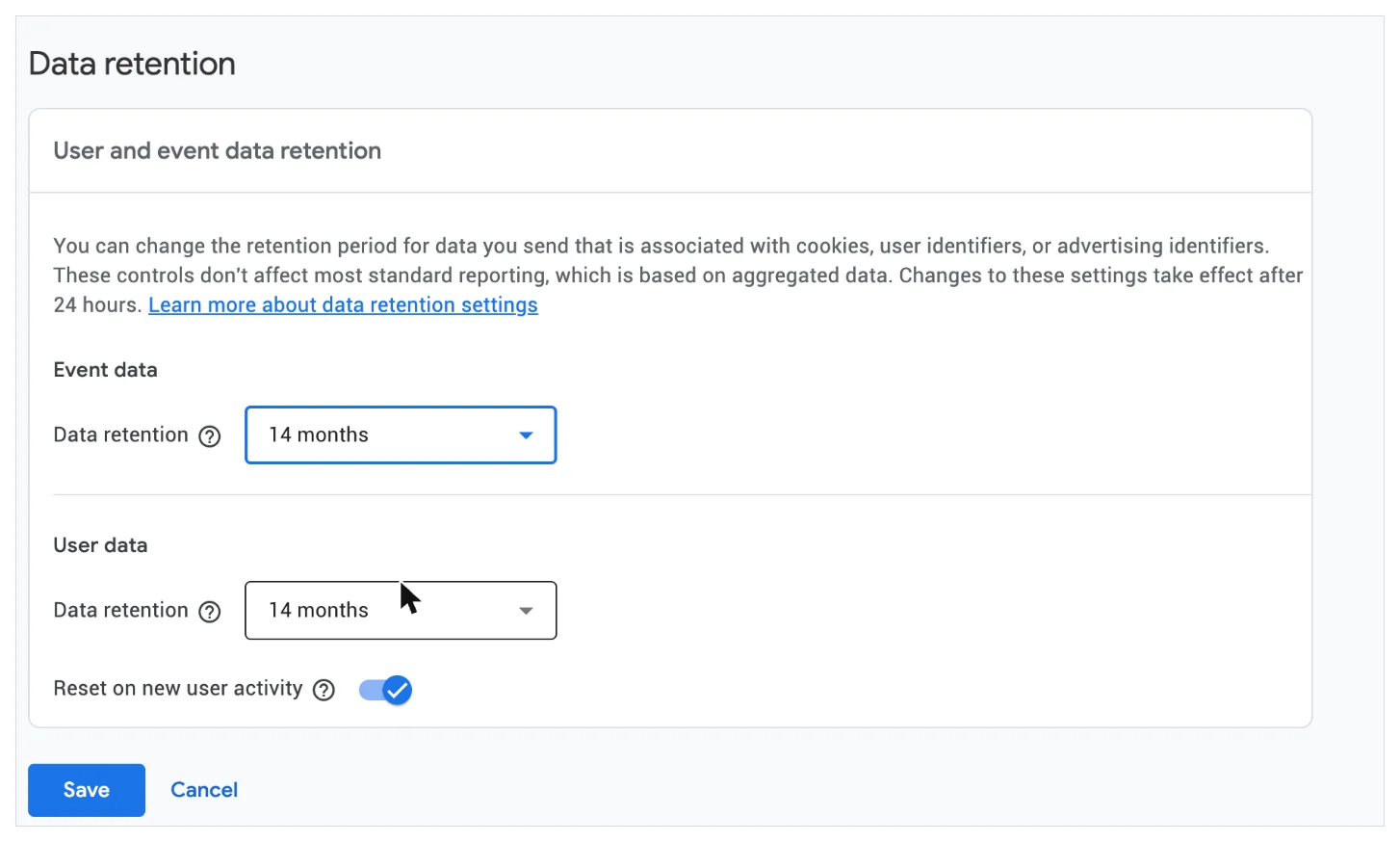Click User and event data retention header

pos(218,150)
